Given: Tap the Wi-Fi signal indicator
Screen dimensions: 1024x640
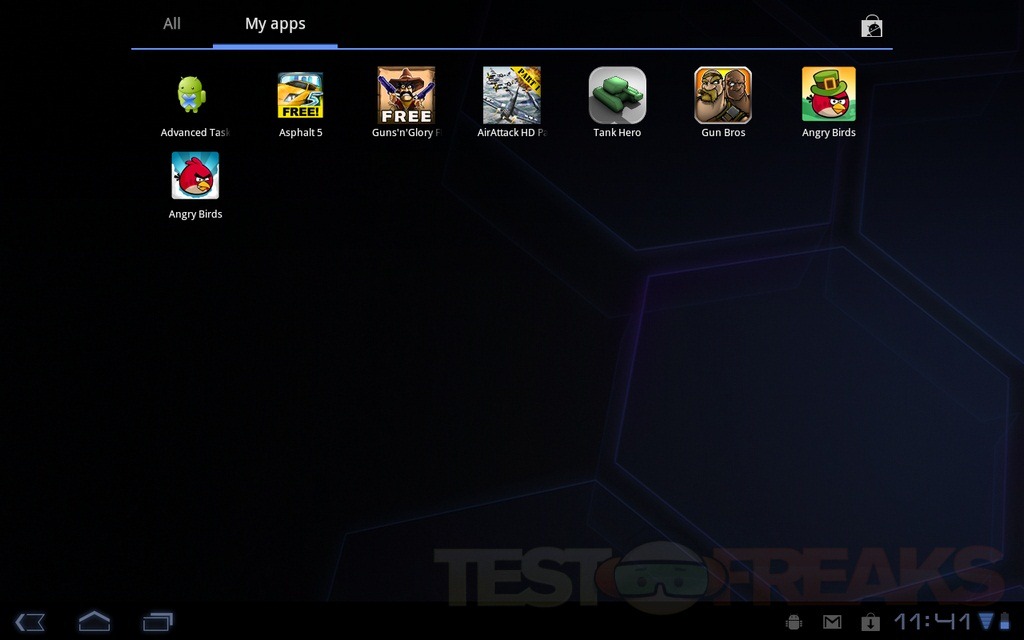Looking at the screenshot, I should (x=987, y=622).
